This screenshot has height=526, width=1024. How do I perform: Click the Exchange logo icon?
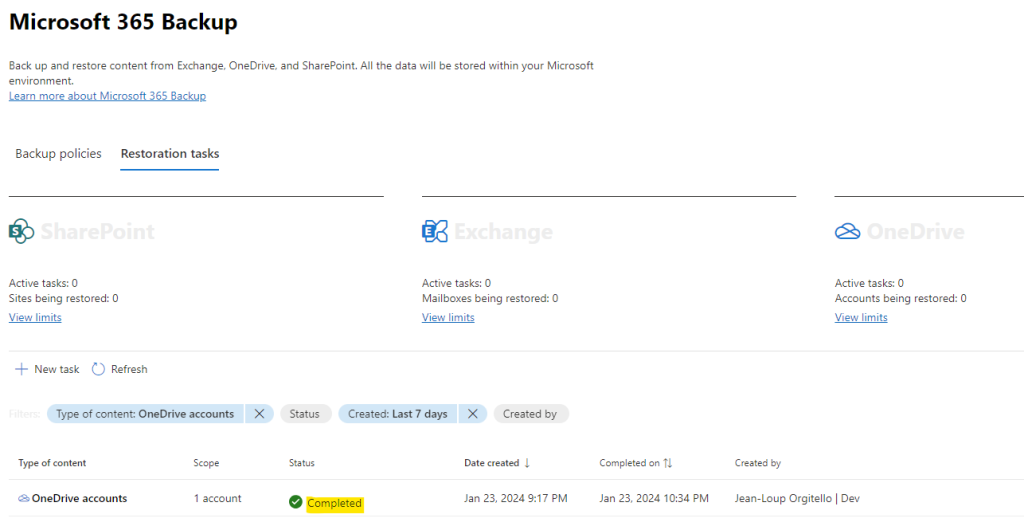pos(434,231)
